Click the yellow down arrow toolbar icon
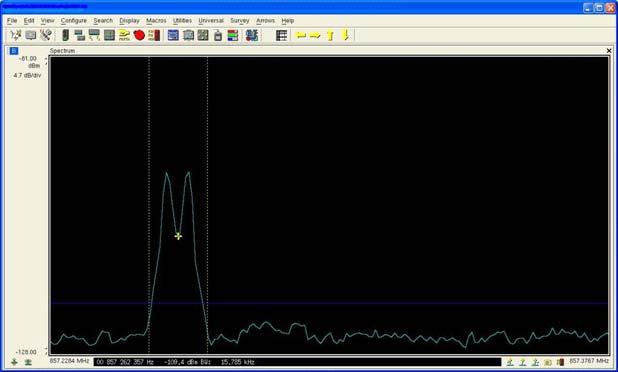618x372 pixels. [346, 35]
